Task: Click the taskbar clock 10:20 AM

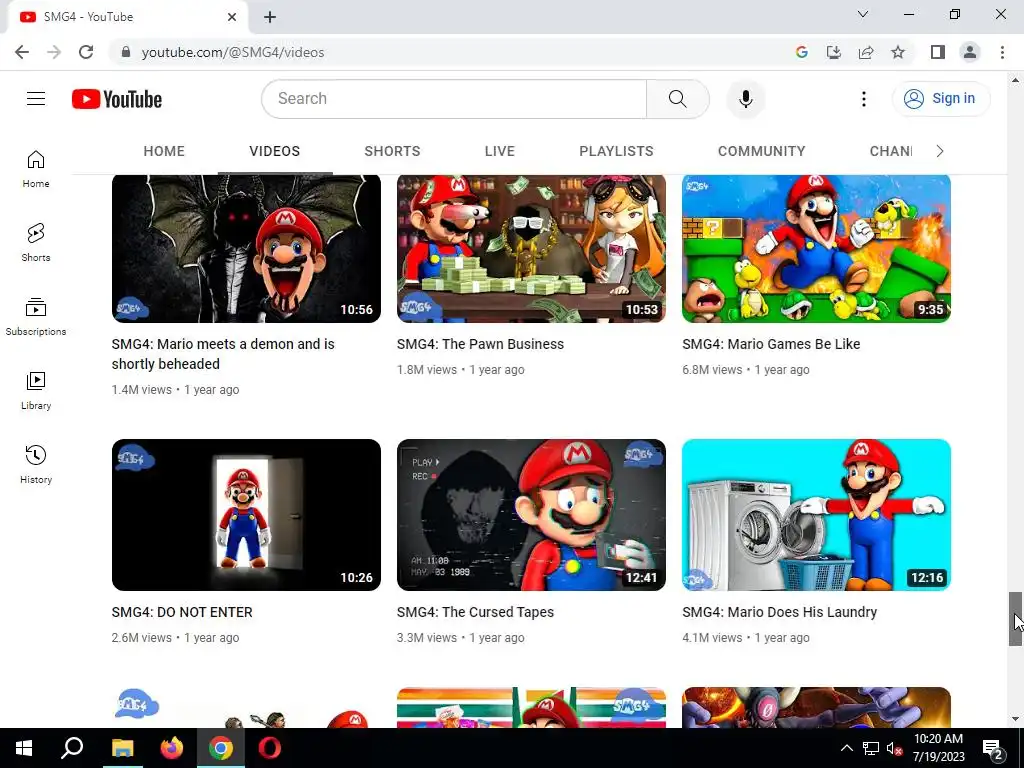Action: (938, 739)
